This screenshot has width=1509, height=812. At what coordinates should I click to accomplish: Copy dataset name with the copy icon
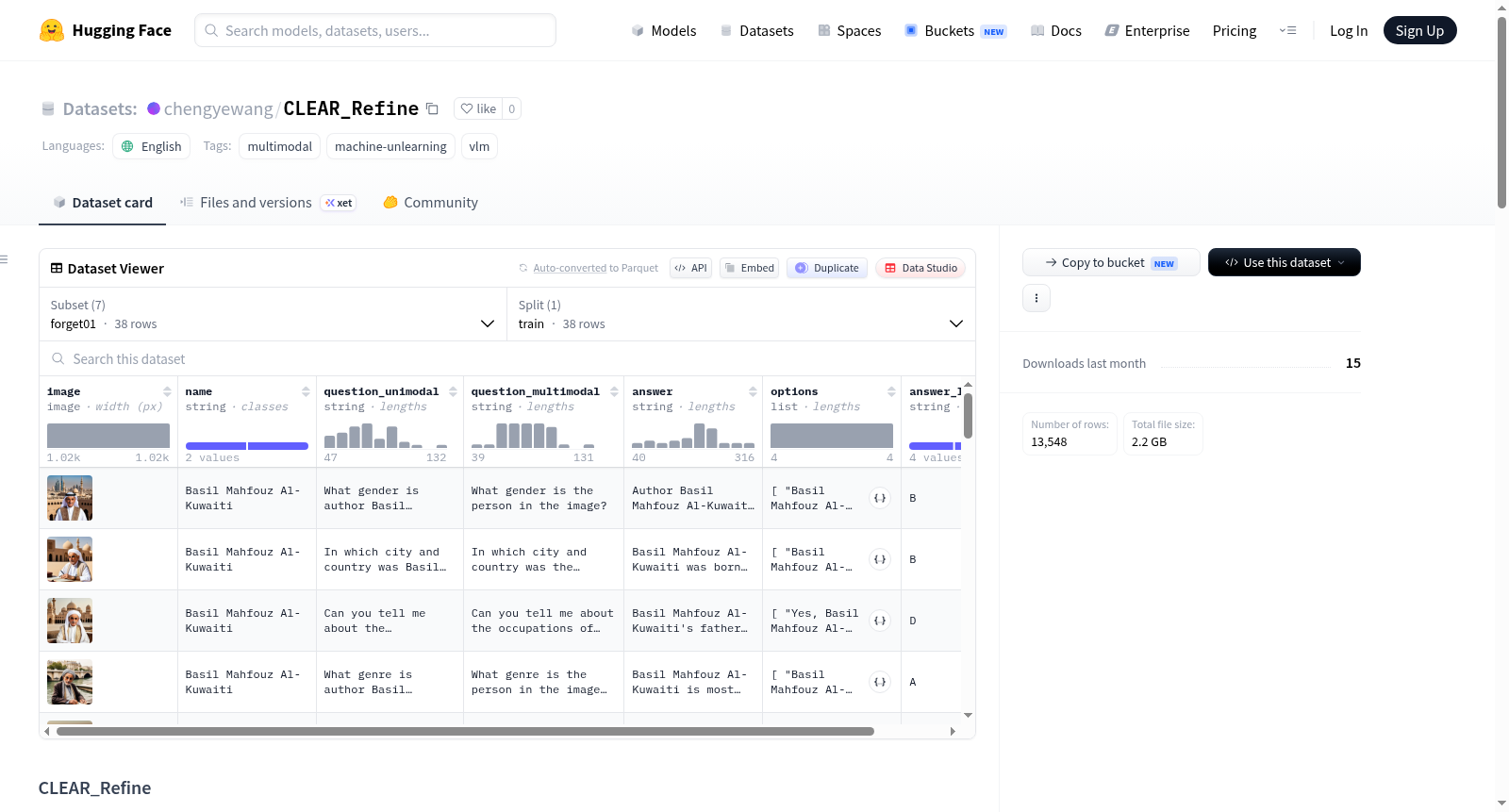[432, 108]
